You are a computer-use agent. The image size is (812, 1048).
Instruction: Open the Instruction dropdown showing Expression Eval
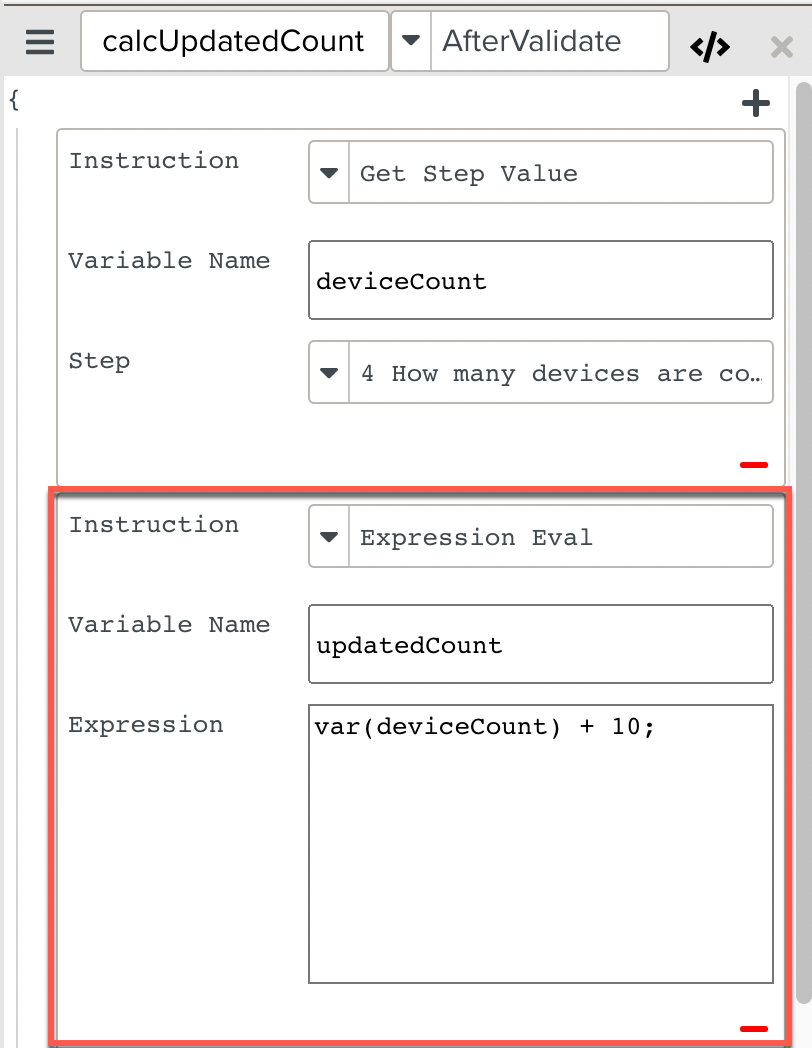pyautogui.click(x=540, y=536)
